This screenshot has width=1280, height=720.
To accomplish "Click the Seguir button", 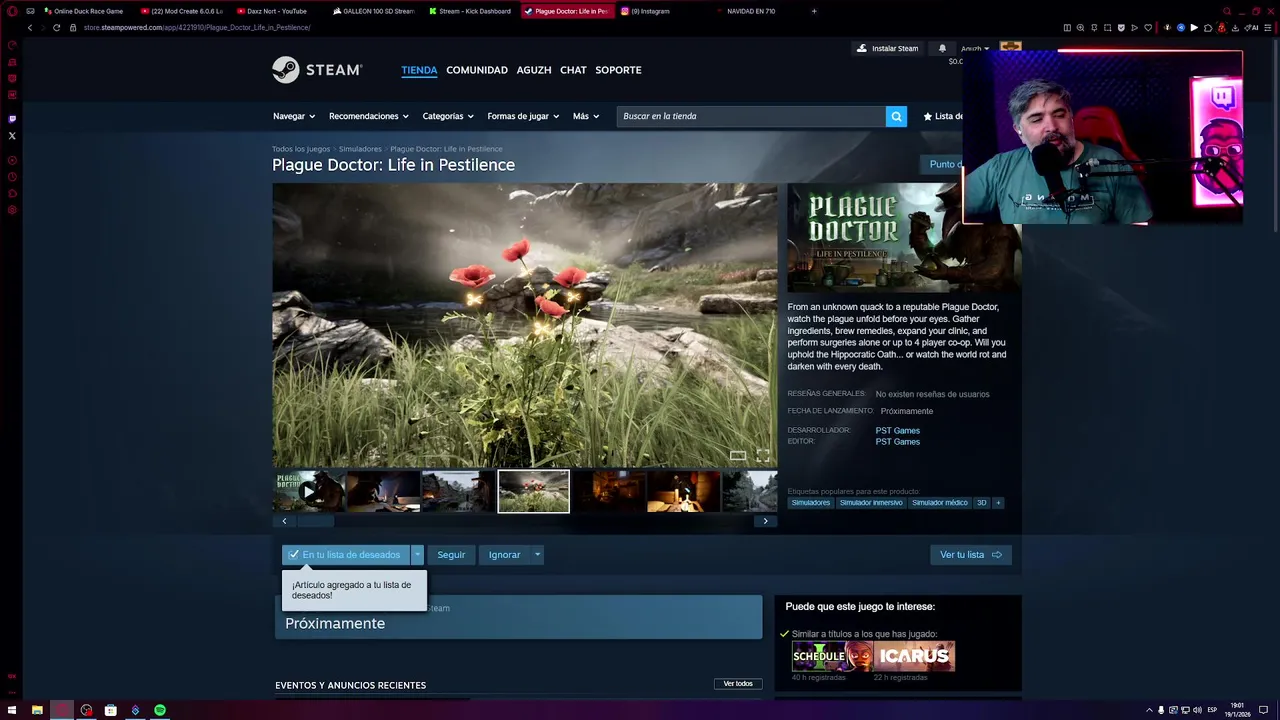I will (451, 554).
